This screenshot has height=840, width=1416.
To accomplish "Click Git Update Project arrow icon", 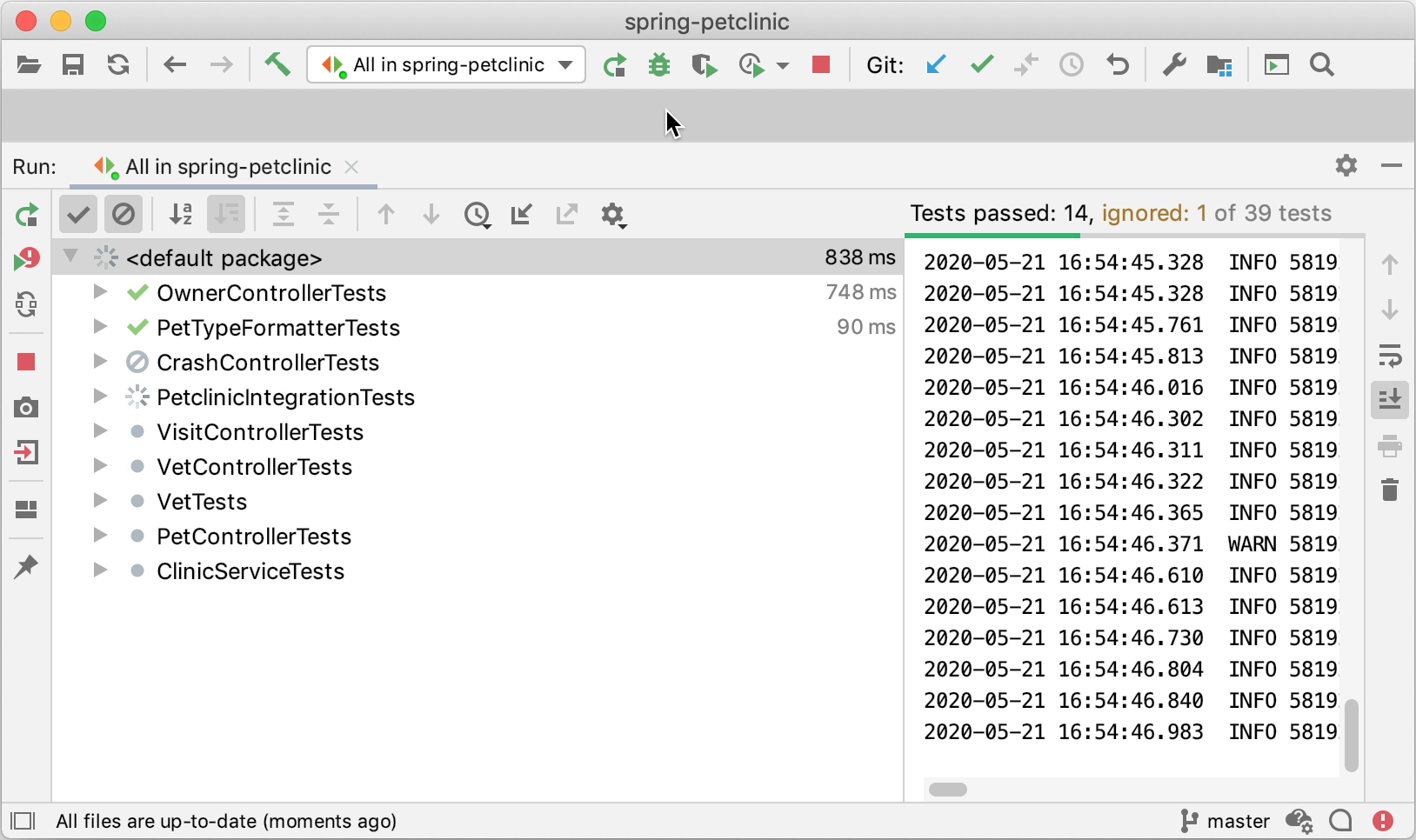I will click(936, 64).
